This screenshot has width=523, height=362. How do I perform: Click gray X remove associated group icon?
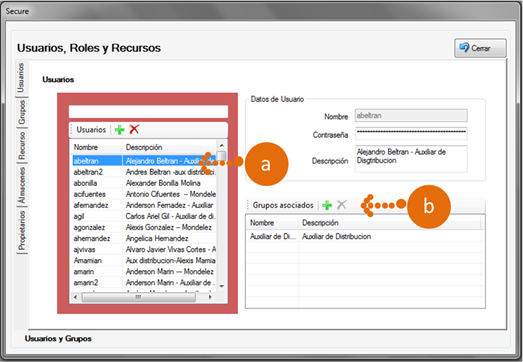[342, 205]
